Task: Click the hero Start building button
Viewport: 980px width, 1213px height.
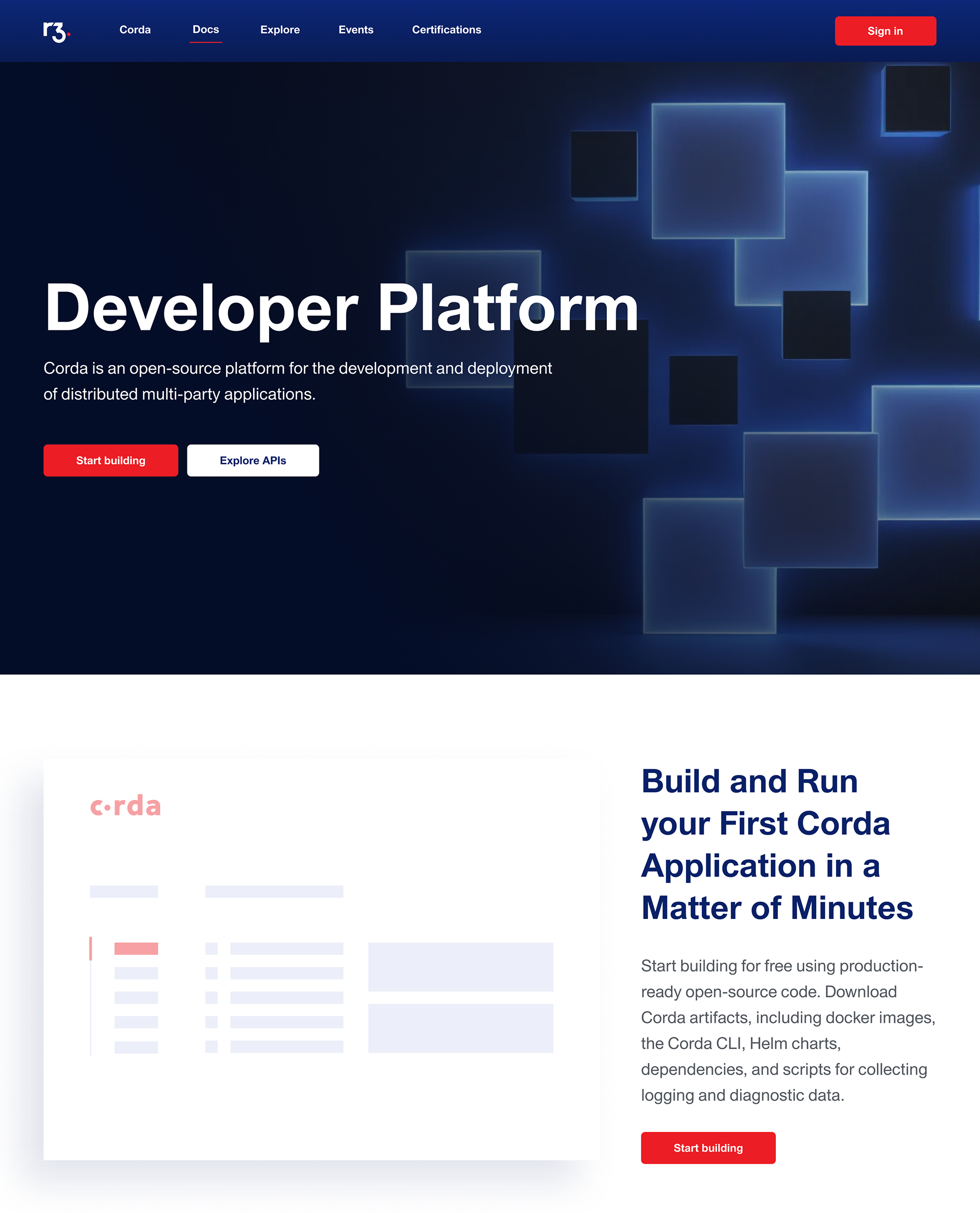Action: pos(111,460)
